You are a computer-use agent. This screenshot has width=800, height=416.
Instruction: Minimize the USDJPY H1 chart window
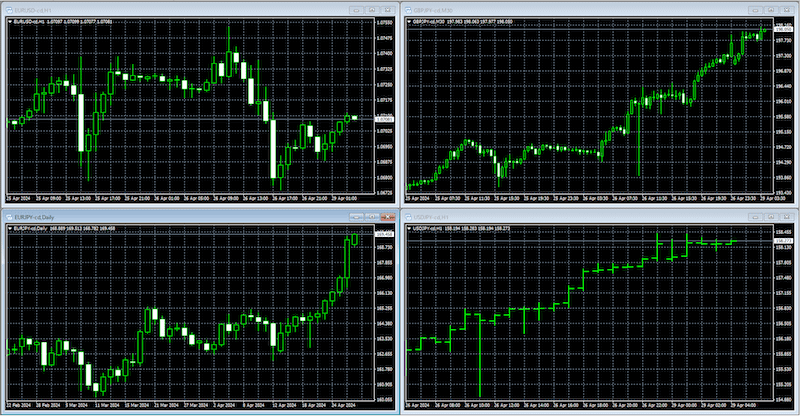755,216
